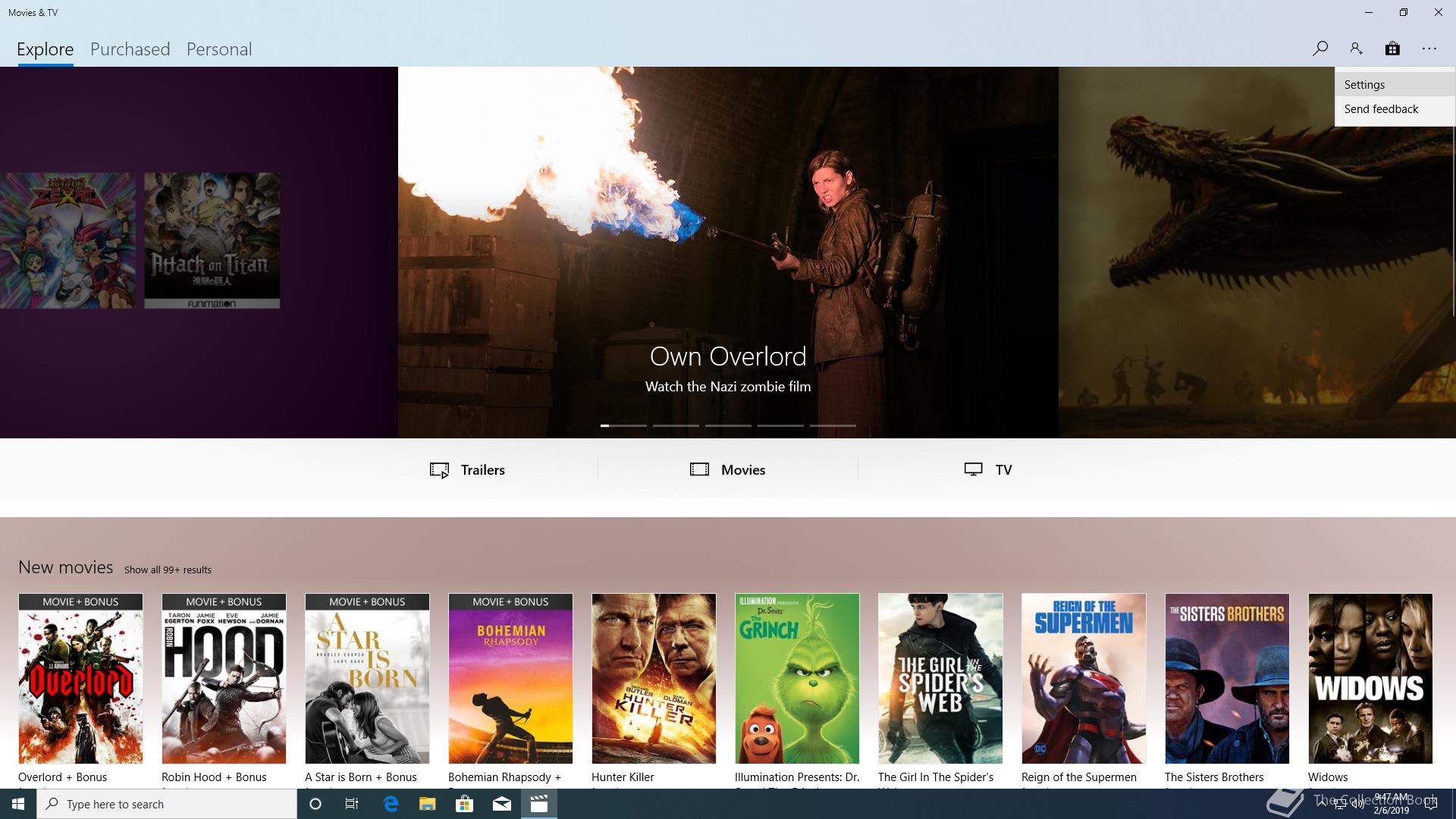Click Show all 99+ results link
Screen dimensions: 1456x819
[x=168, y=570]
